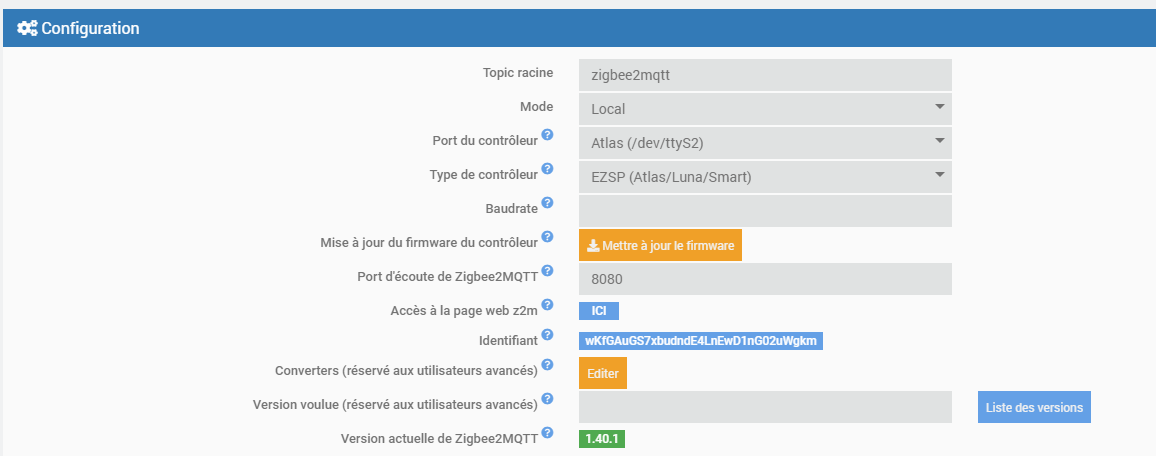Click the Baudrate help question mark
The image size is (1156, 456).
tap(547, 203)
